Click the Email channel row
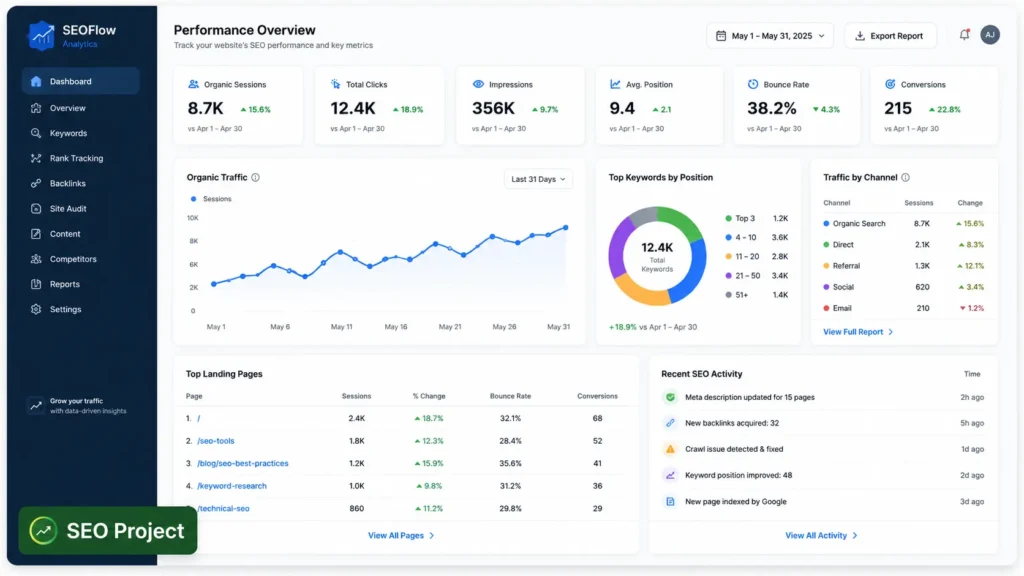 (x=904, y=308)
